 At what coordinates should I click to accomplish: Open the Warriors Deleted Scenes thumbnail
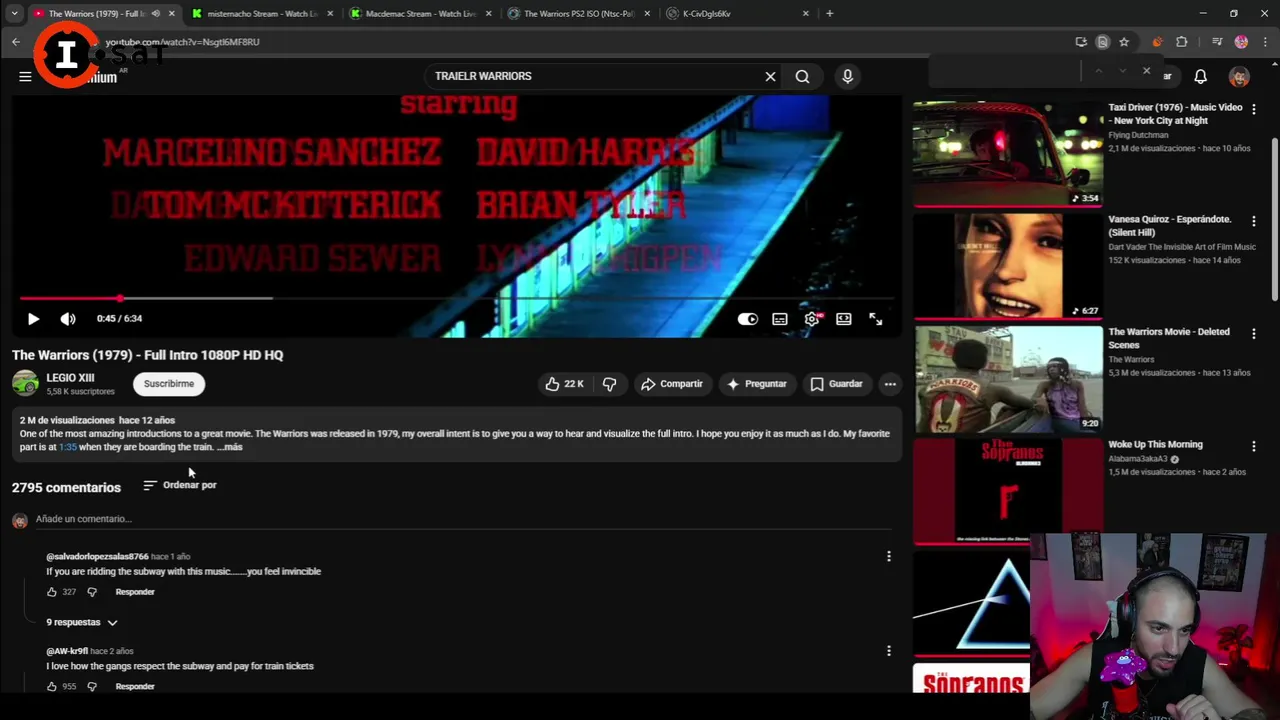click(x=1008, y=378)
